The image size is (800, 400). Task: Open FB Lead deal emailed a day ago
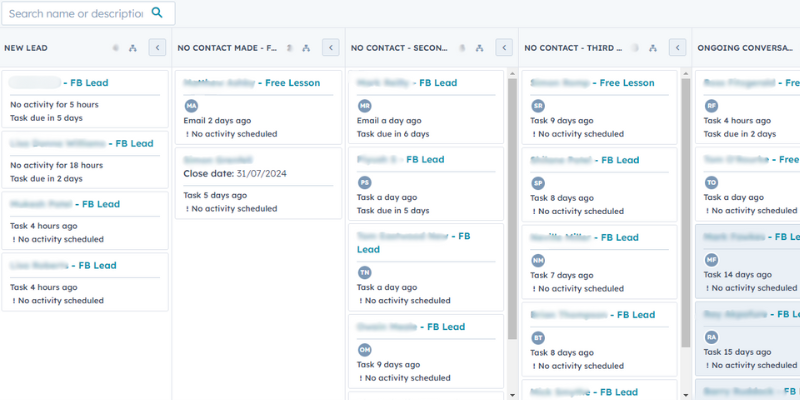pyautogui.click(x=407, y=83)
